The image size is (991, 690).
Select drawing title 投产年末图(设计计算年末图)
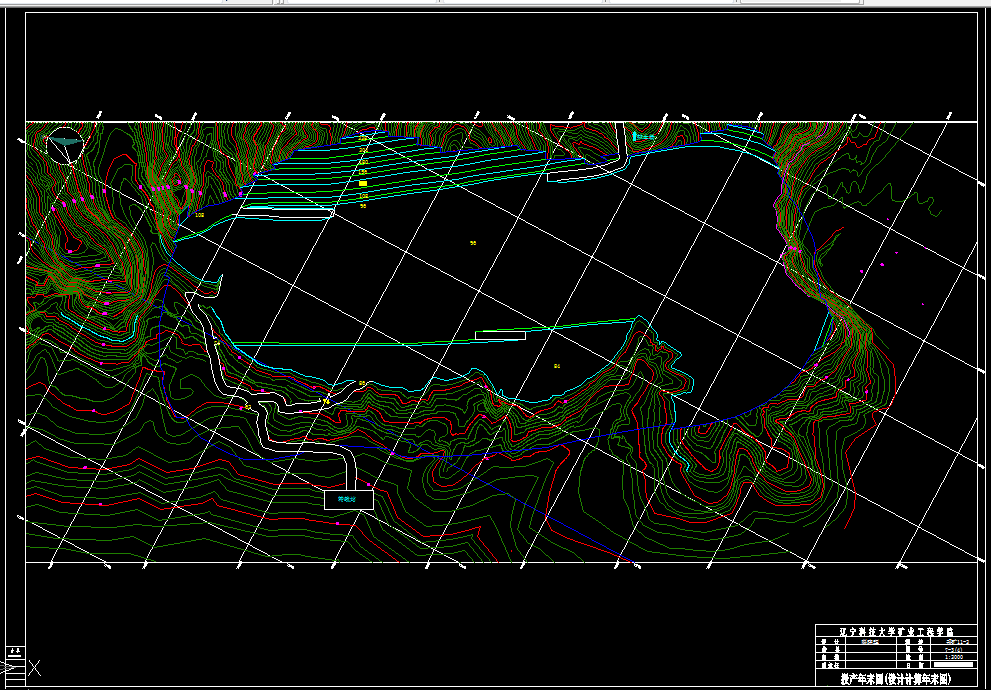pos(896,680)
